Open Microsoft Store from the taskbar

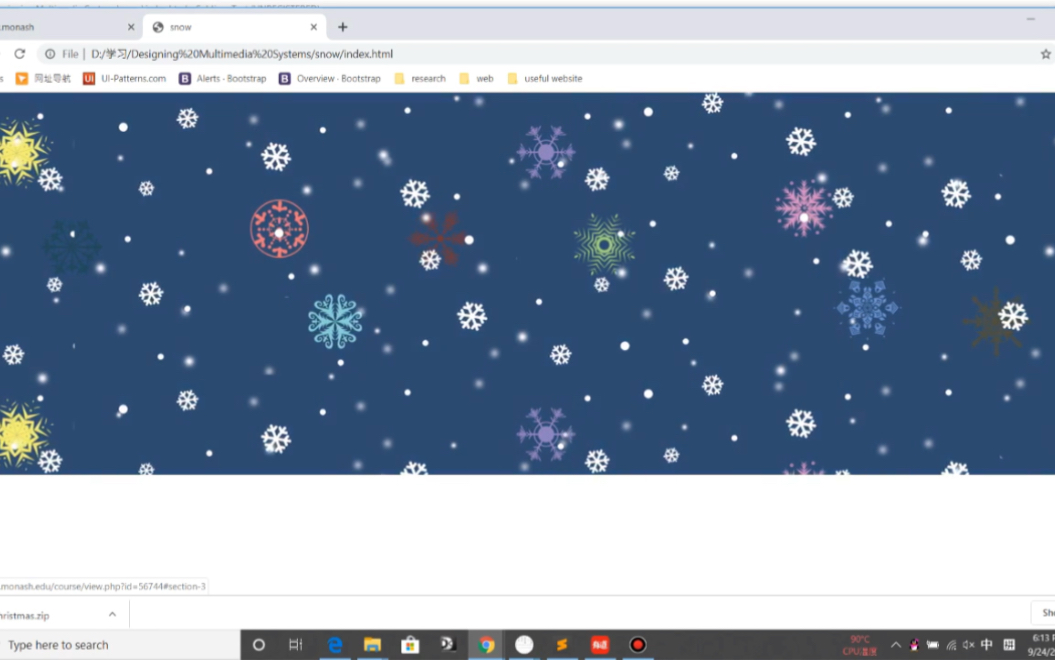pyautogui.click(x=410, y=645)
